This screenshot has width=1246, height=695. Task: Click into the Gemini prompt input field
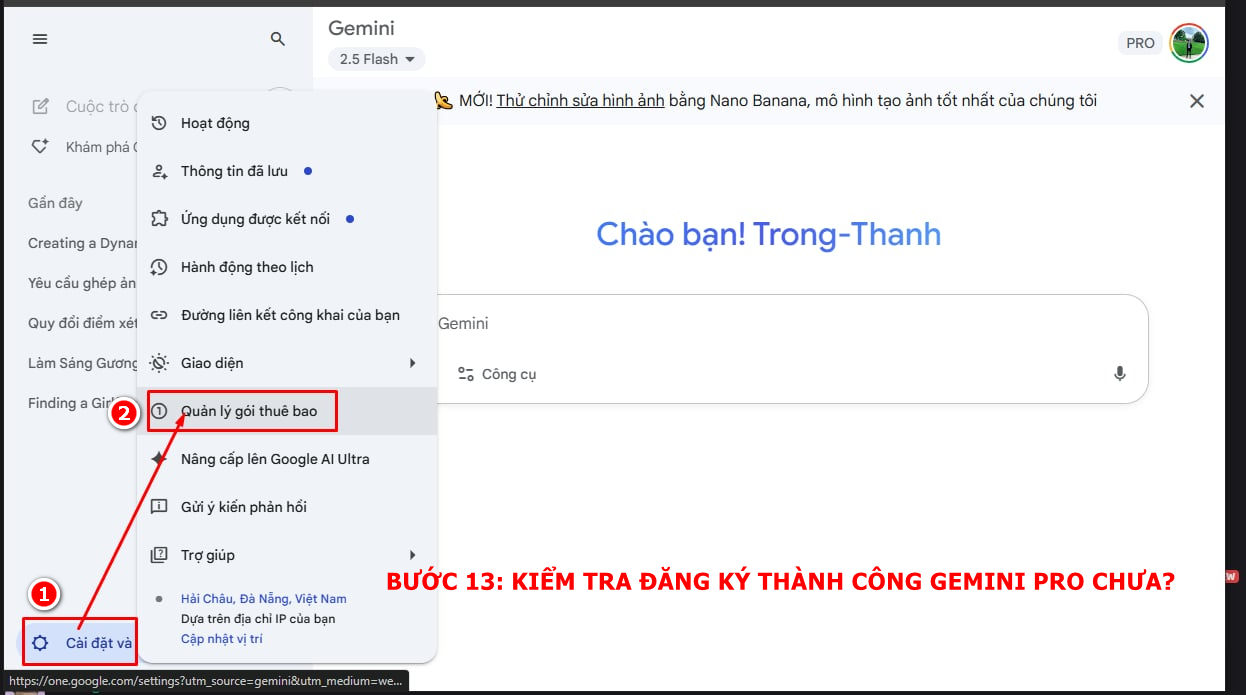click(x=791, y=324)
